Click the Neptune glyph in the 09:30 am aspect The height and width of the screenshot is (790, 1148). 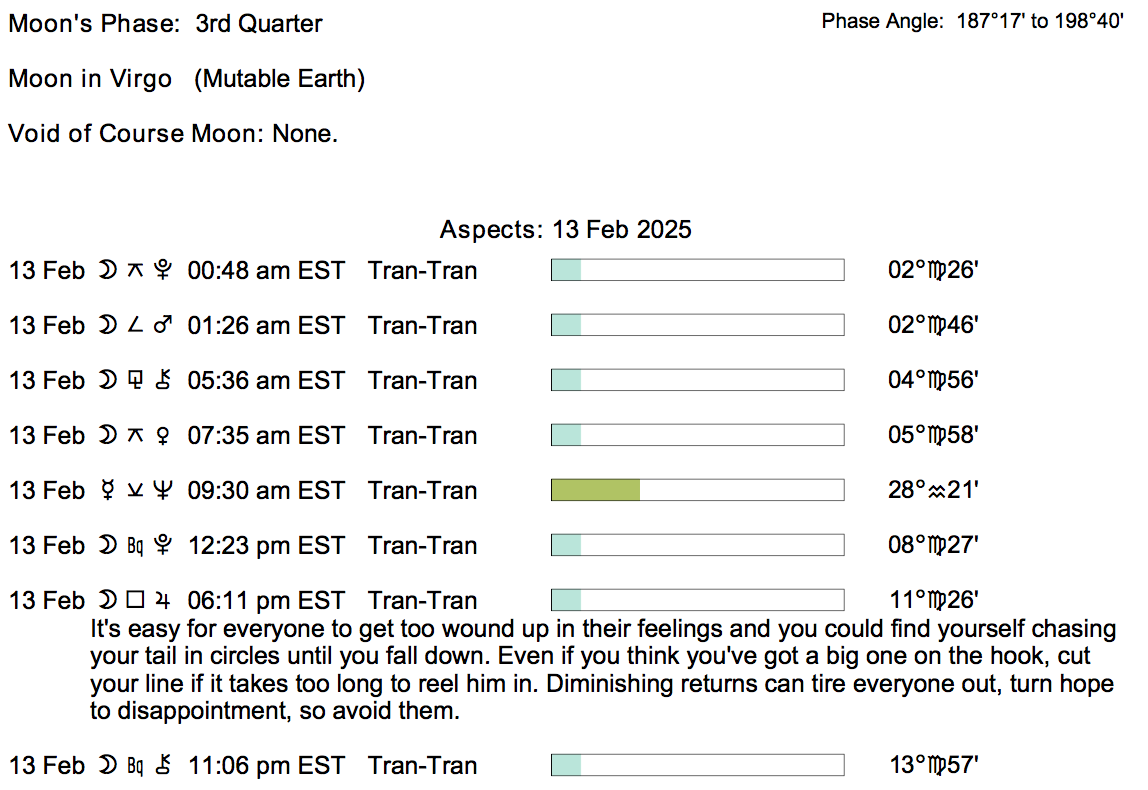click(x=165, y=491)
